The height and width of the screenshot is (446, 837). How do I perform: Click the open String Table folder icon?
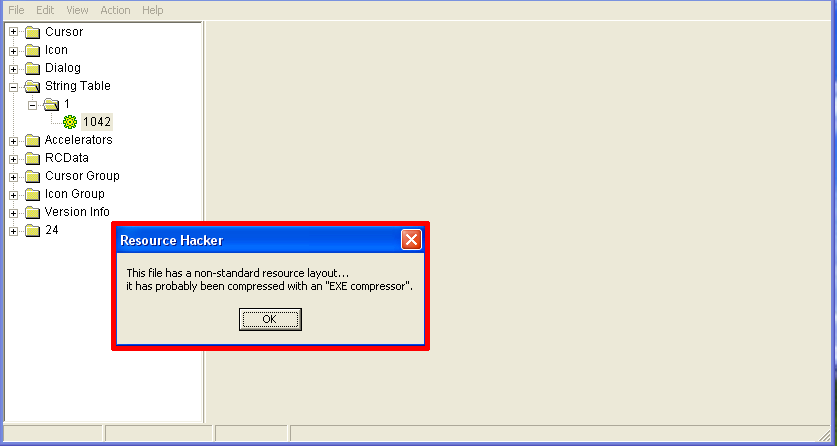click(33, 86)
